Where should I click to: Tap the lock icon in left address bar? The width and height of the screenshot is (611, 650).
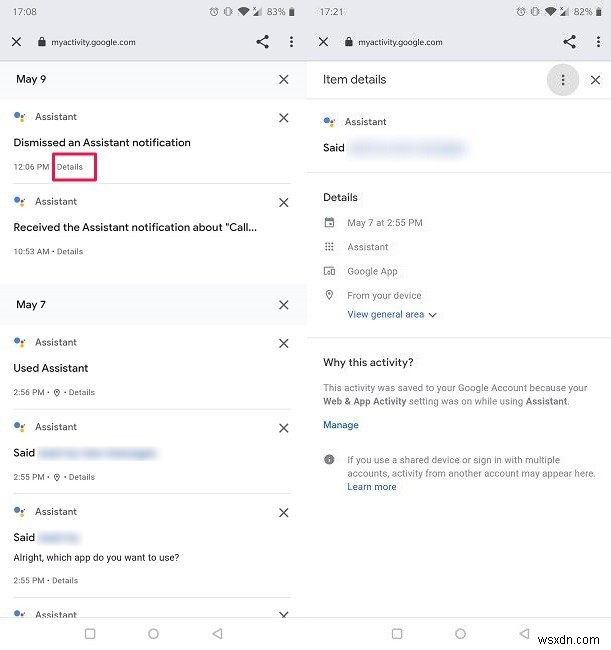[x=41, y=42]
